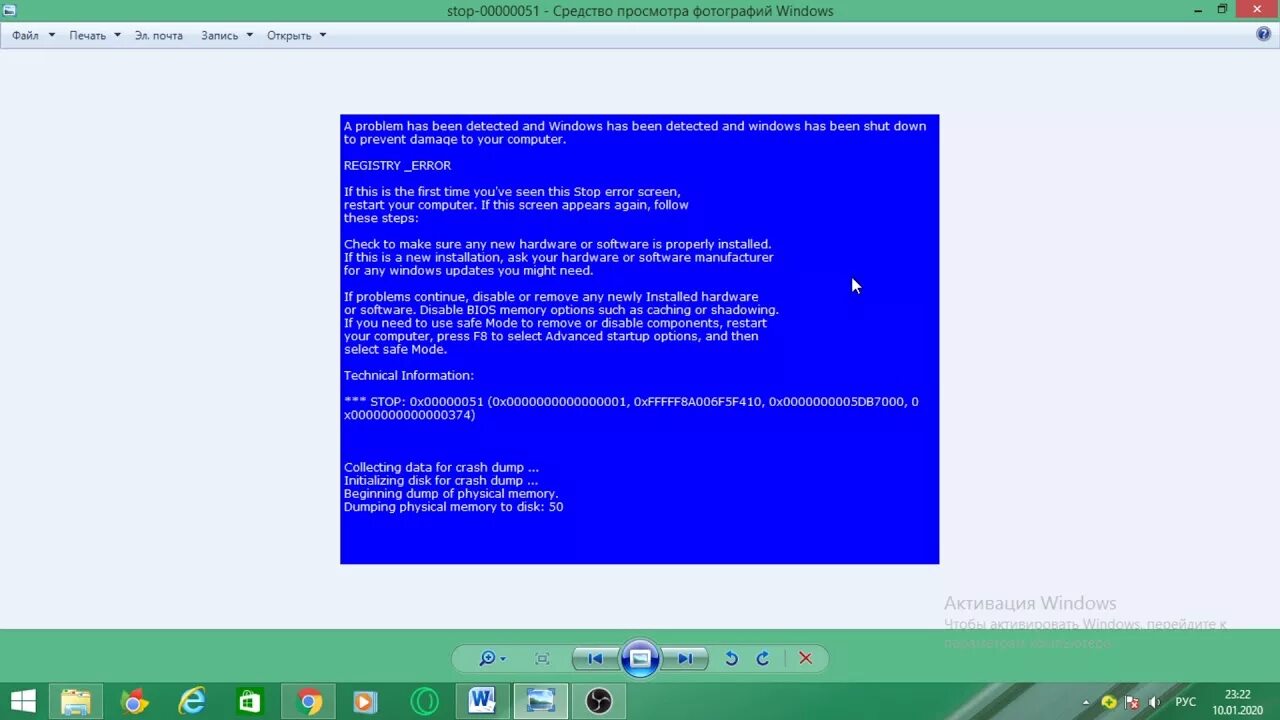Expand the Печать dropdown arrow
Image resolution: width=1280 pixels, height=720 pixels.
point(117,35)
